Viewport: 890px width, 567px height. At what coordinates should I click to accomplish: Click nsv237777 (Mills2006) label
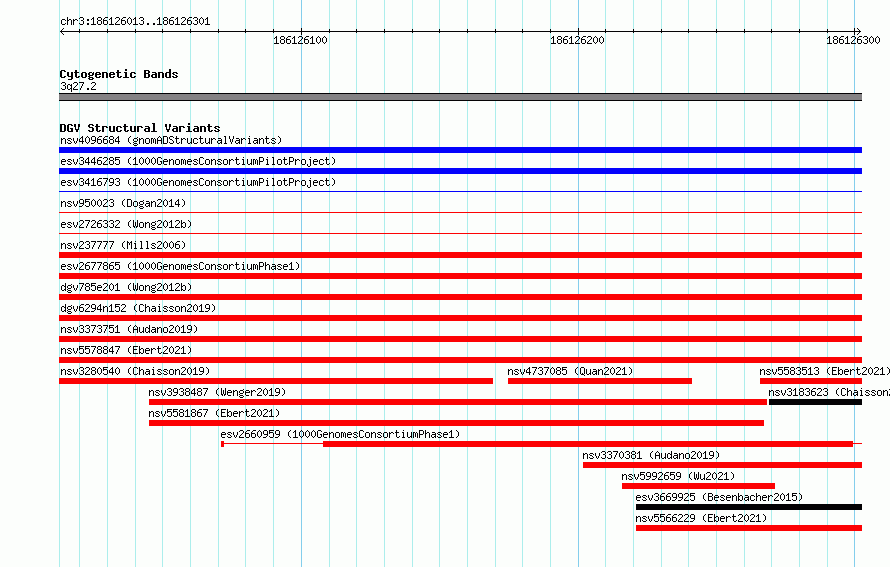[x=123, y=245]
